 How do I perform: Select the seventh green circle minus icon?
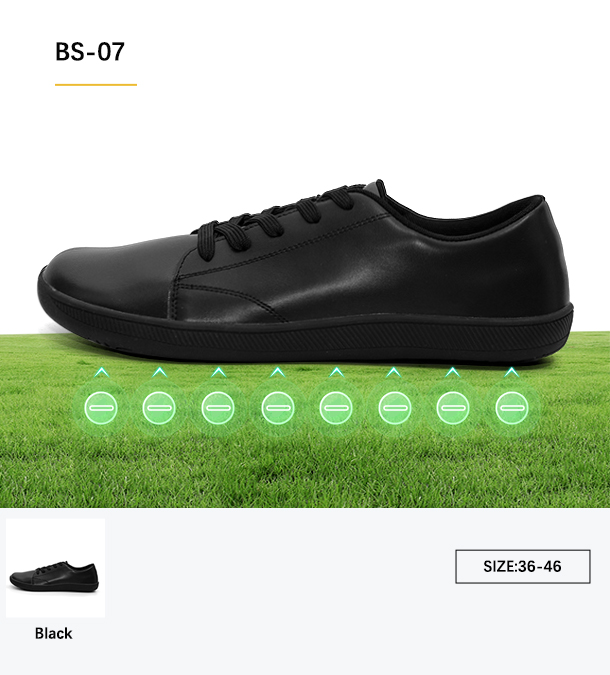(x=453, y=408)
